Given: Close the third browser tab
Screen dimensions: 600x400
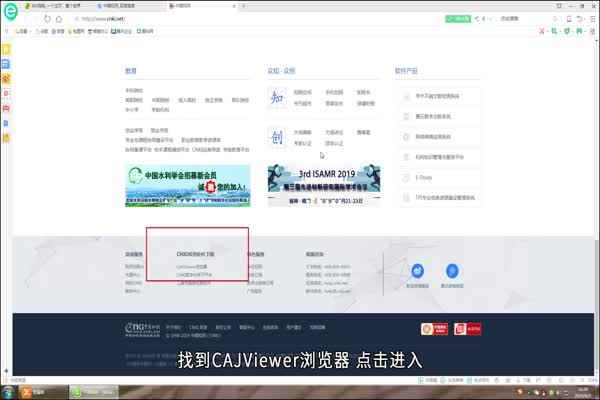Looking at the screenshot, I should point(234,6).
